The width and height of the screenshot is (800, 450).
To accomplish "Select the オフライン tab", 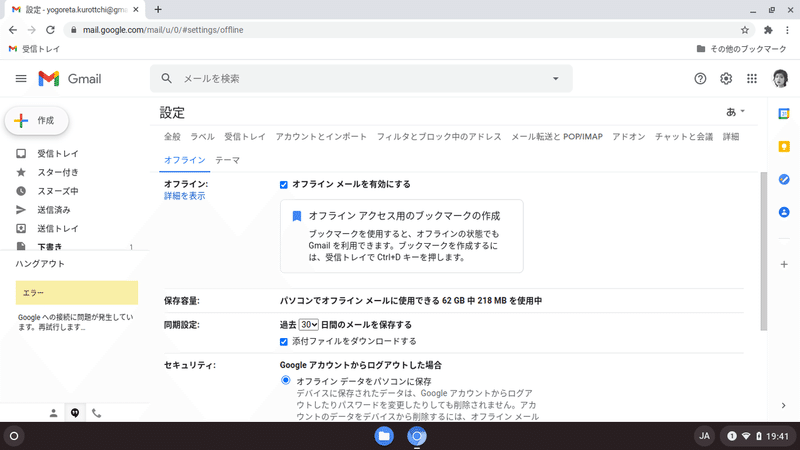I will pyautogui.click(x=184, y=160).
